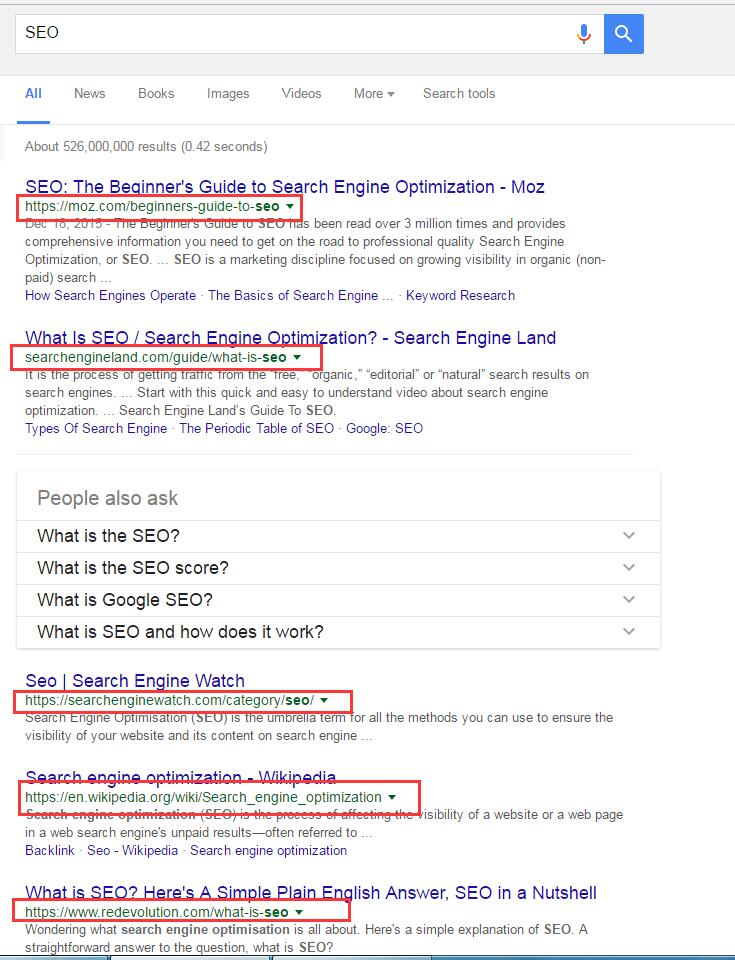Open the Search Engine Land What Is SEO result
The width and height of the screenshot is (735, 960).
click(290, 338)
